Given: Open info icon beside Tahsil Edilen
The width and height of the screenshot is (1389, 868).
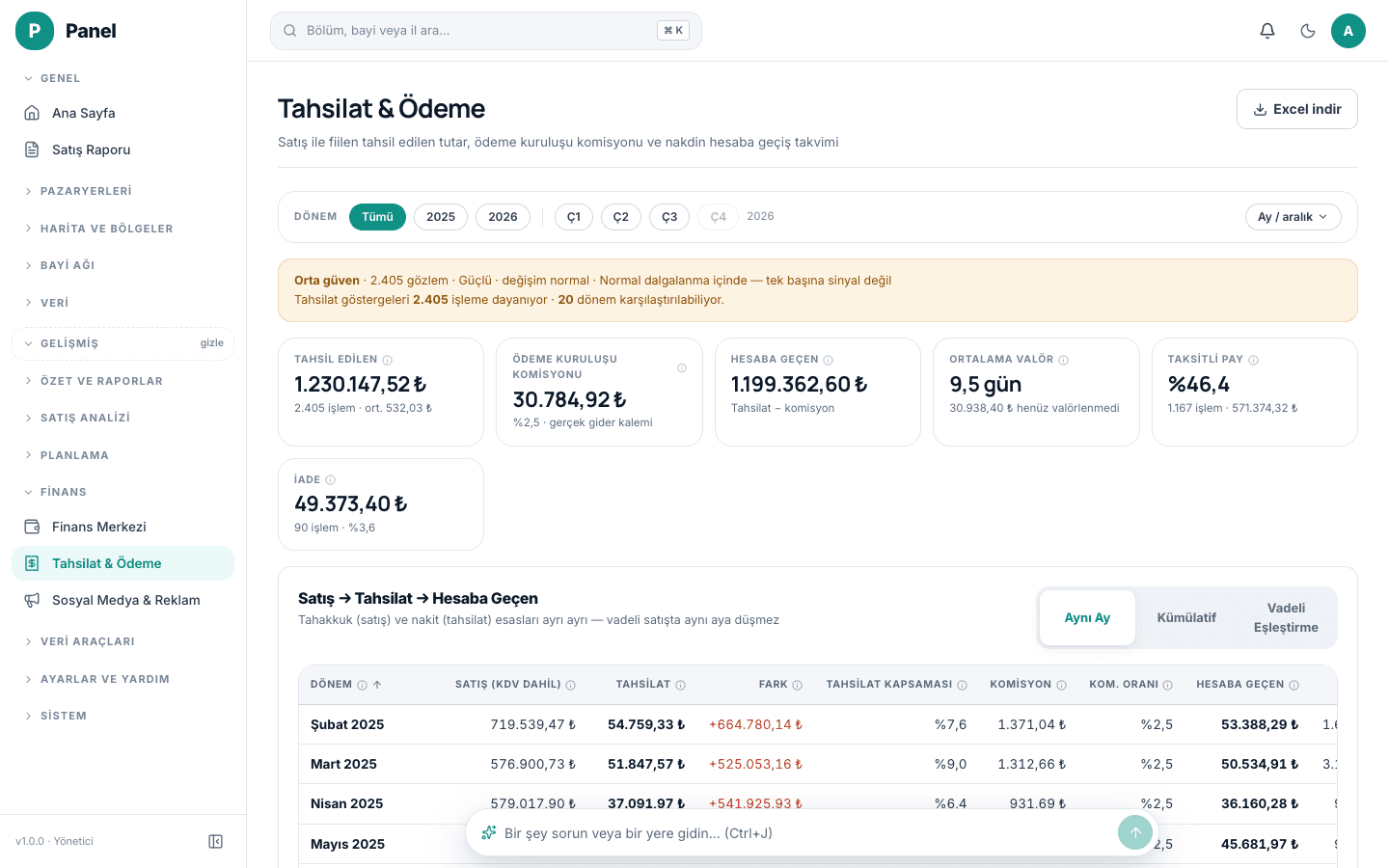Looking at the screenshot, I should click(388, 360).
